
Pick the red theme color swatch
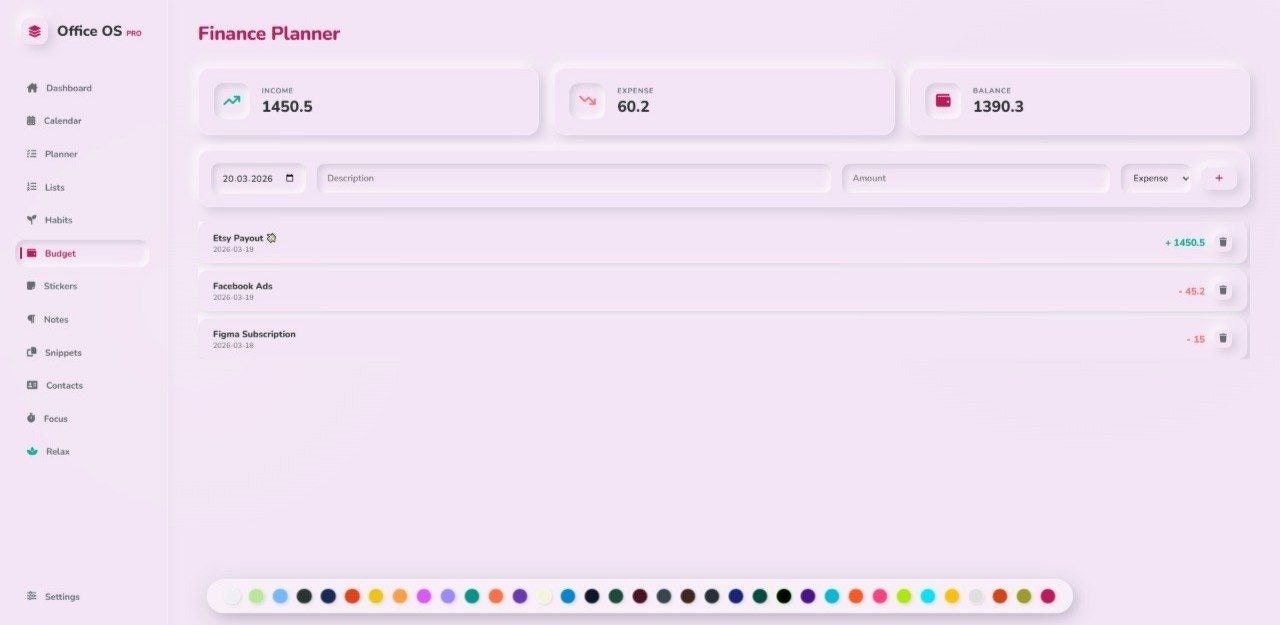[352, 595]
